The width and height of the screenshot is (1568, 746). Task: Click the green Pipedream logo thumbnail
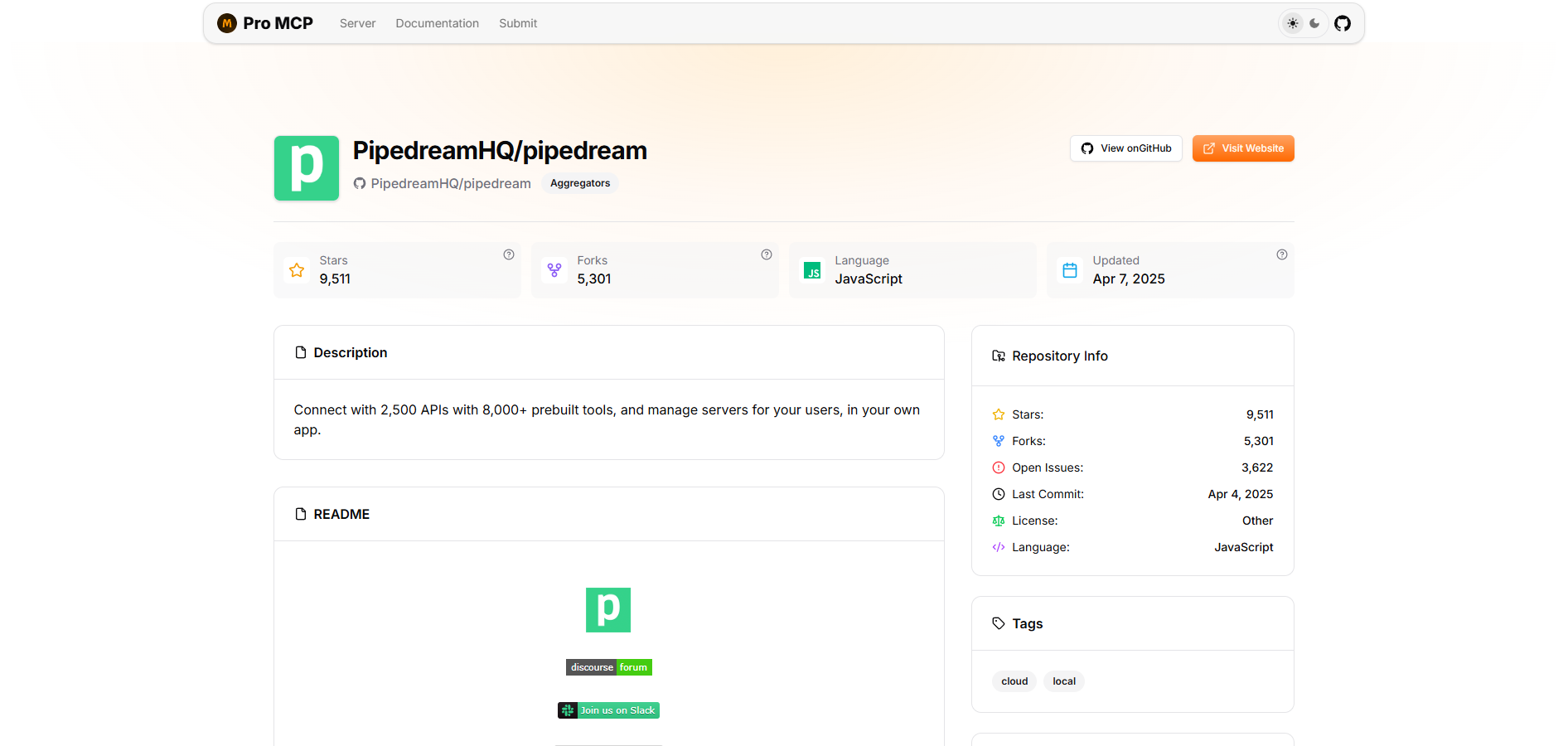(307, 168)
